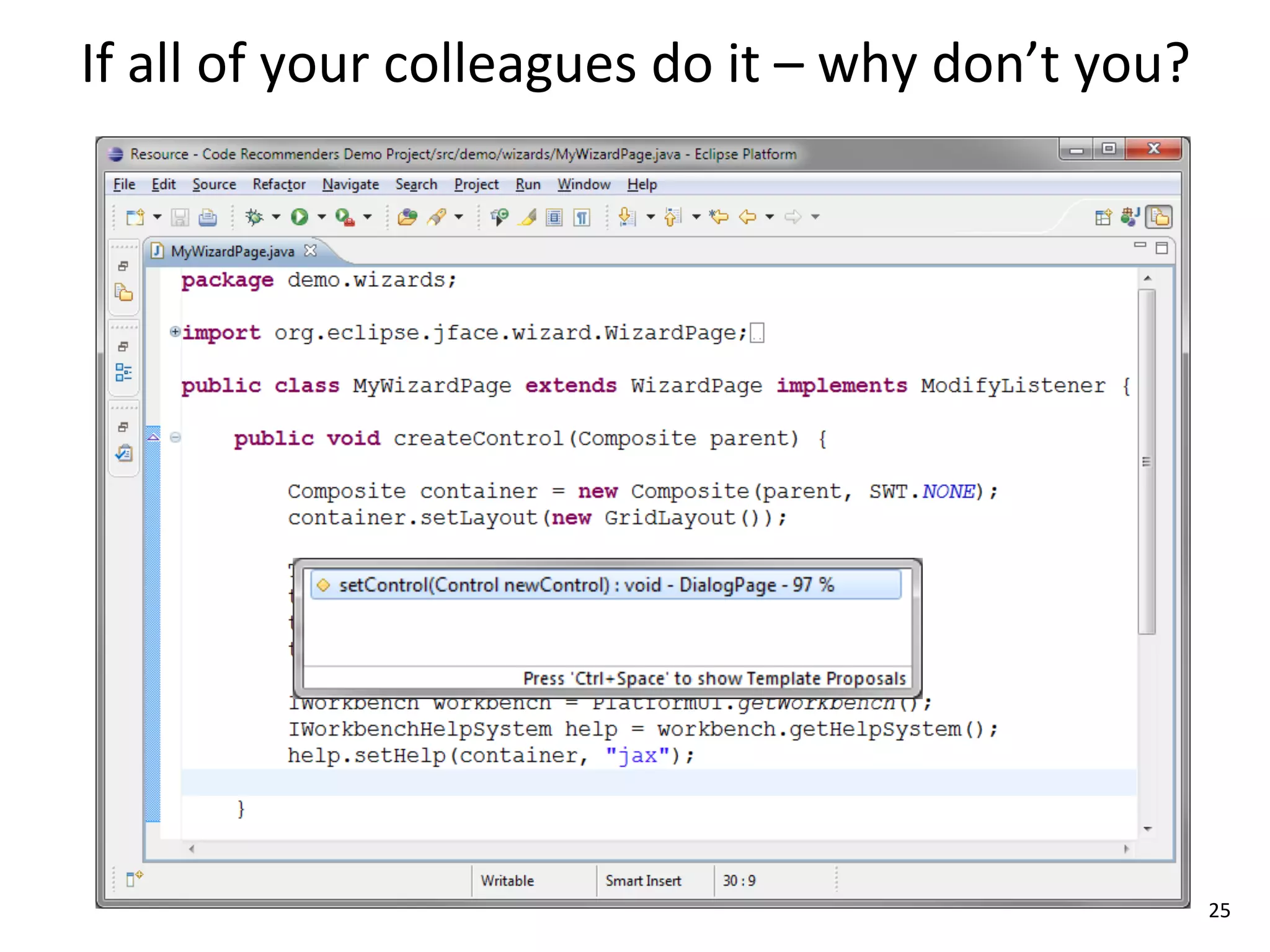Open the File menu
This screenshot has width=1270, height=952.
pos(124,185)
